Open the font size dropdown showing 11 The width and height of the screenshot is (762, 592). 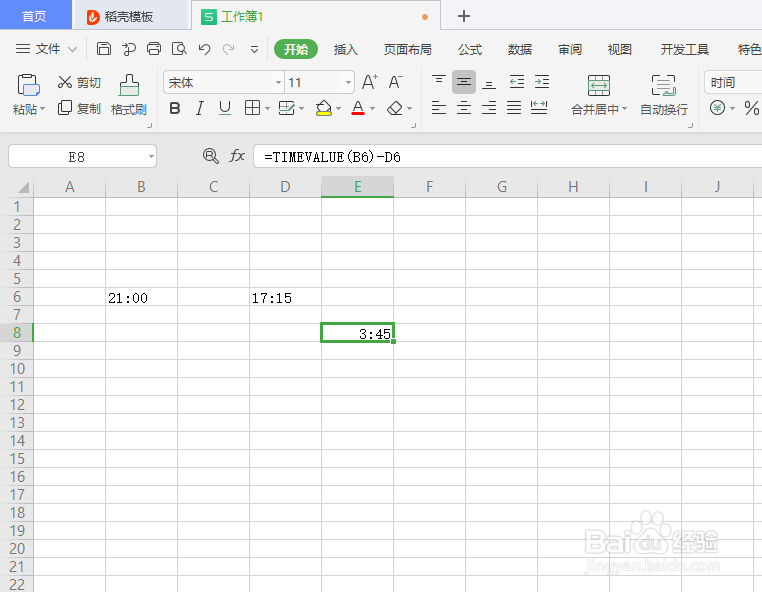click(348, 83)
